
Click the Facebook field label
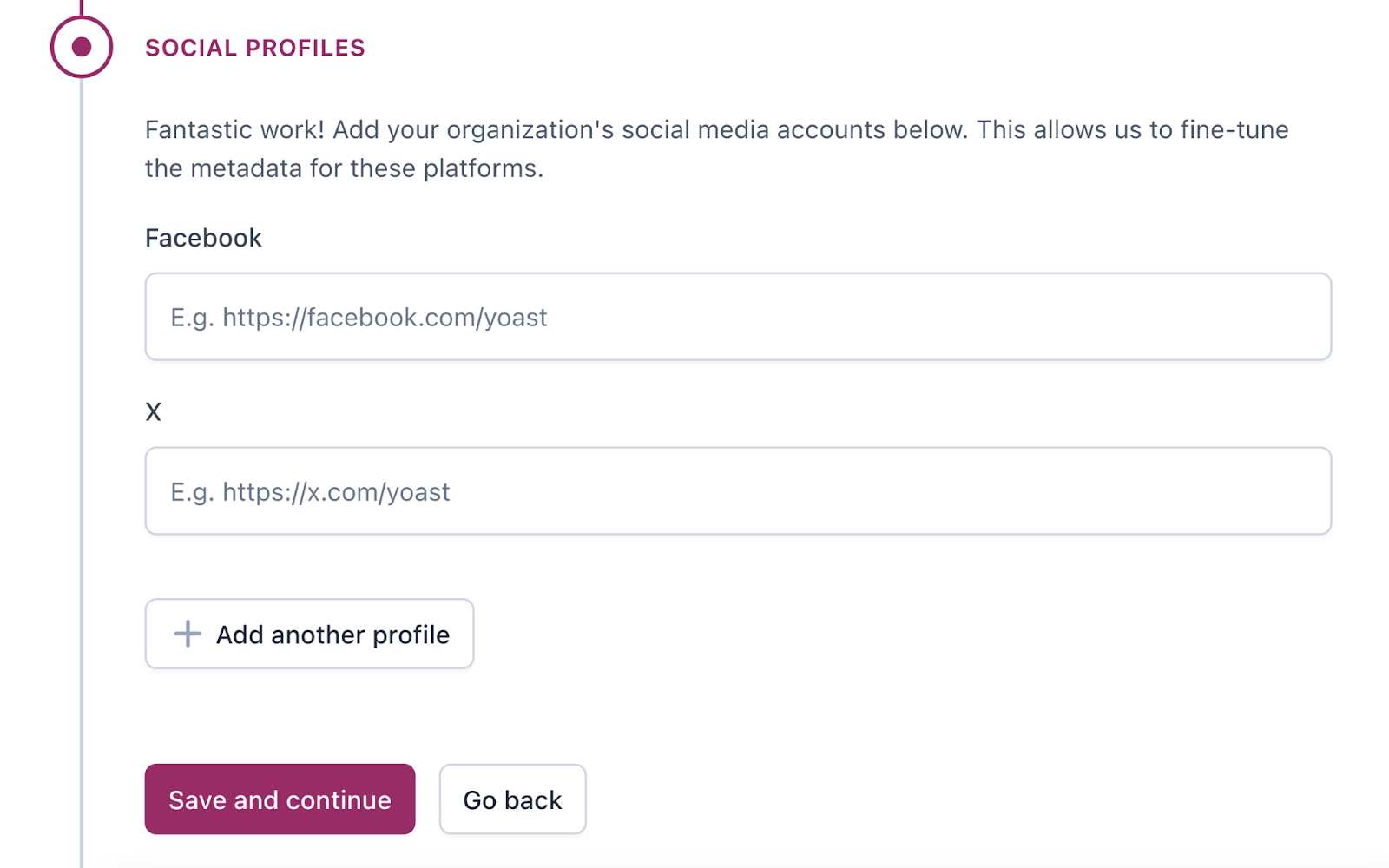pyautogui.click(x=202, y=237)
